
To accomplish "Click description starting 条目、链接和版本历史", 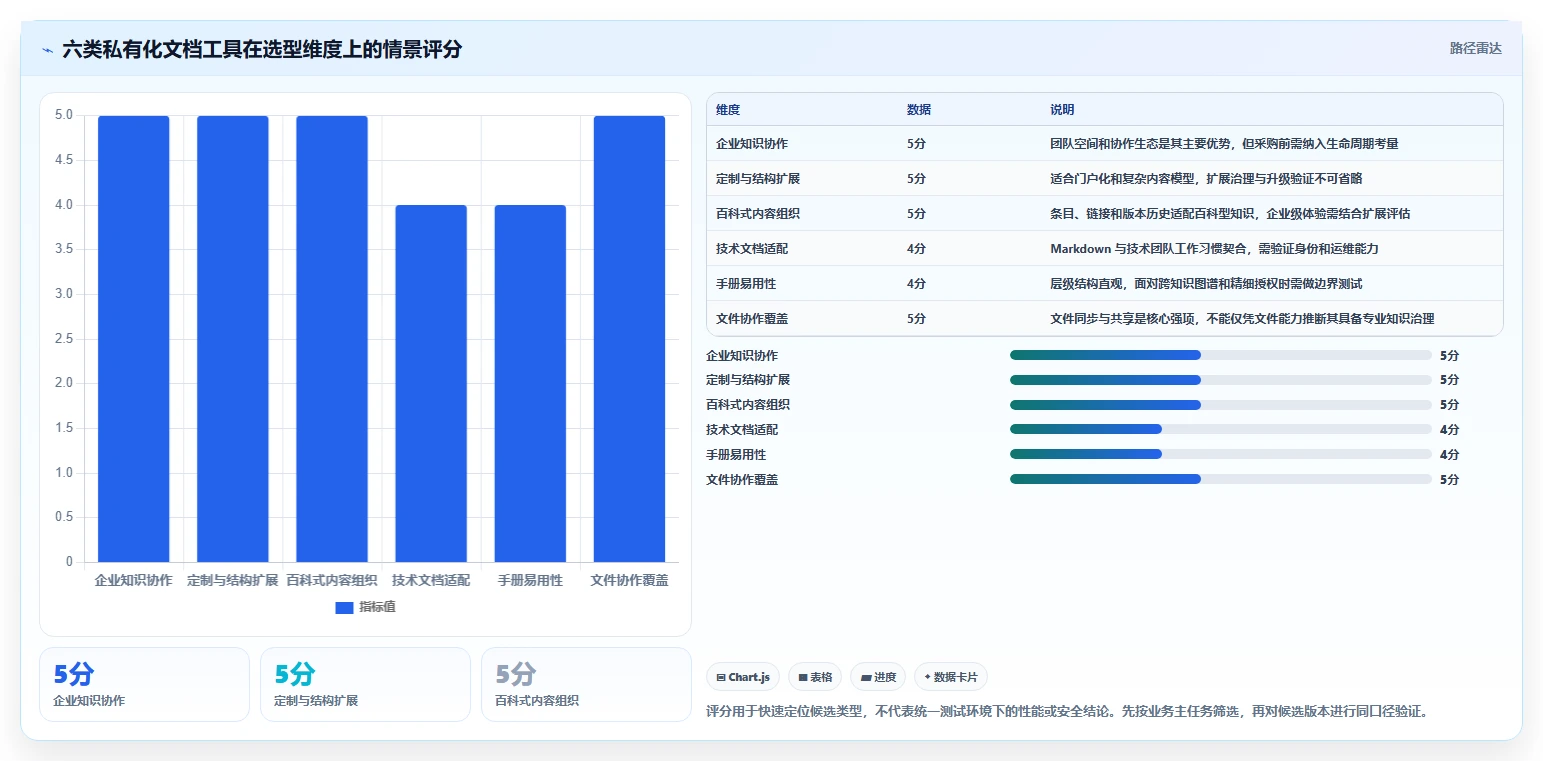I will 1230,214.
